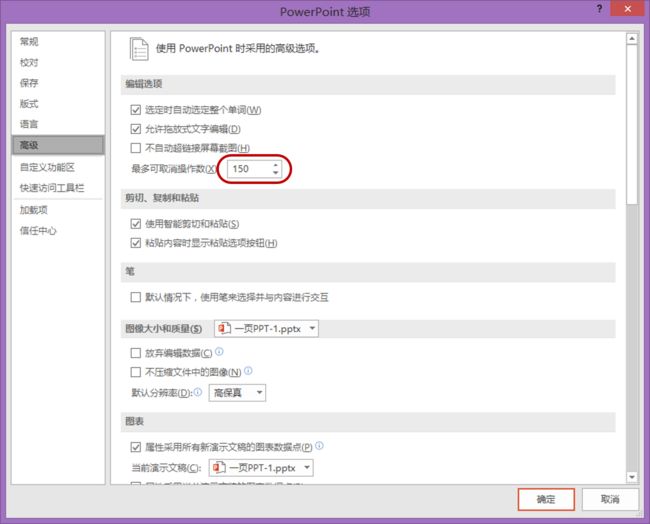The height and width of the screenshot is (524, 650).
Task: Open the 快速访问工具栏 category
Action: pyautogui.click(x=52, y=188)
